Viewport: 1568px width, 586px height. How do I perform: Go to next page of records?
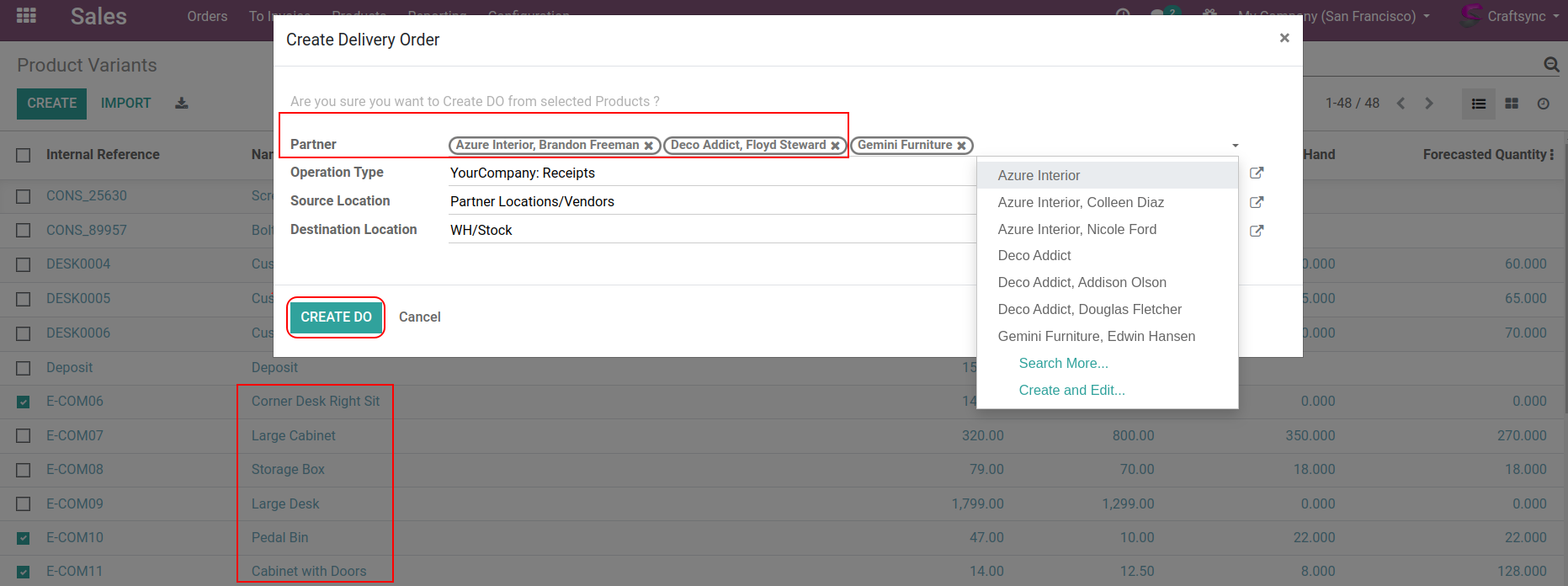click(1428, 104)
